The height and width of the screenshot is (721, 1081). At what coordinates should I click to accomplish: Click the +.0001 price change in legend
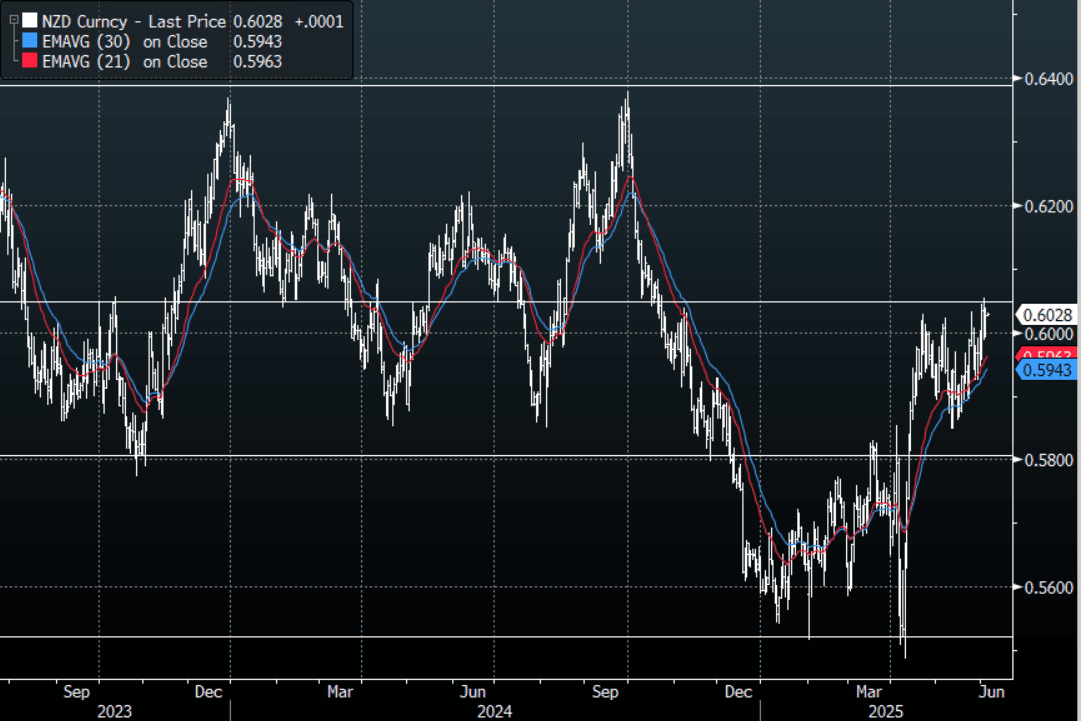322,21
